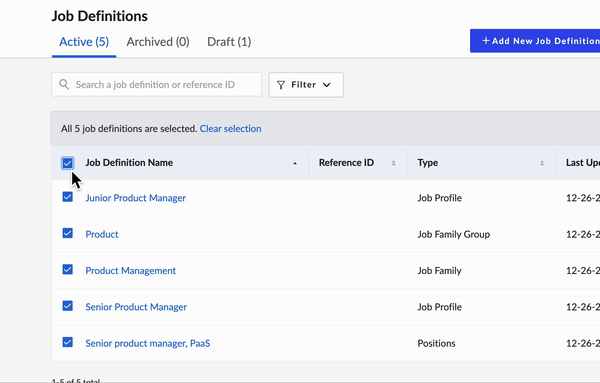Open Senior product manager, PaaS link
600x383 pixels.
point(148,343)
